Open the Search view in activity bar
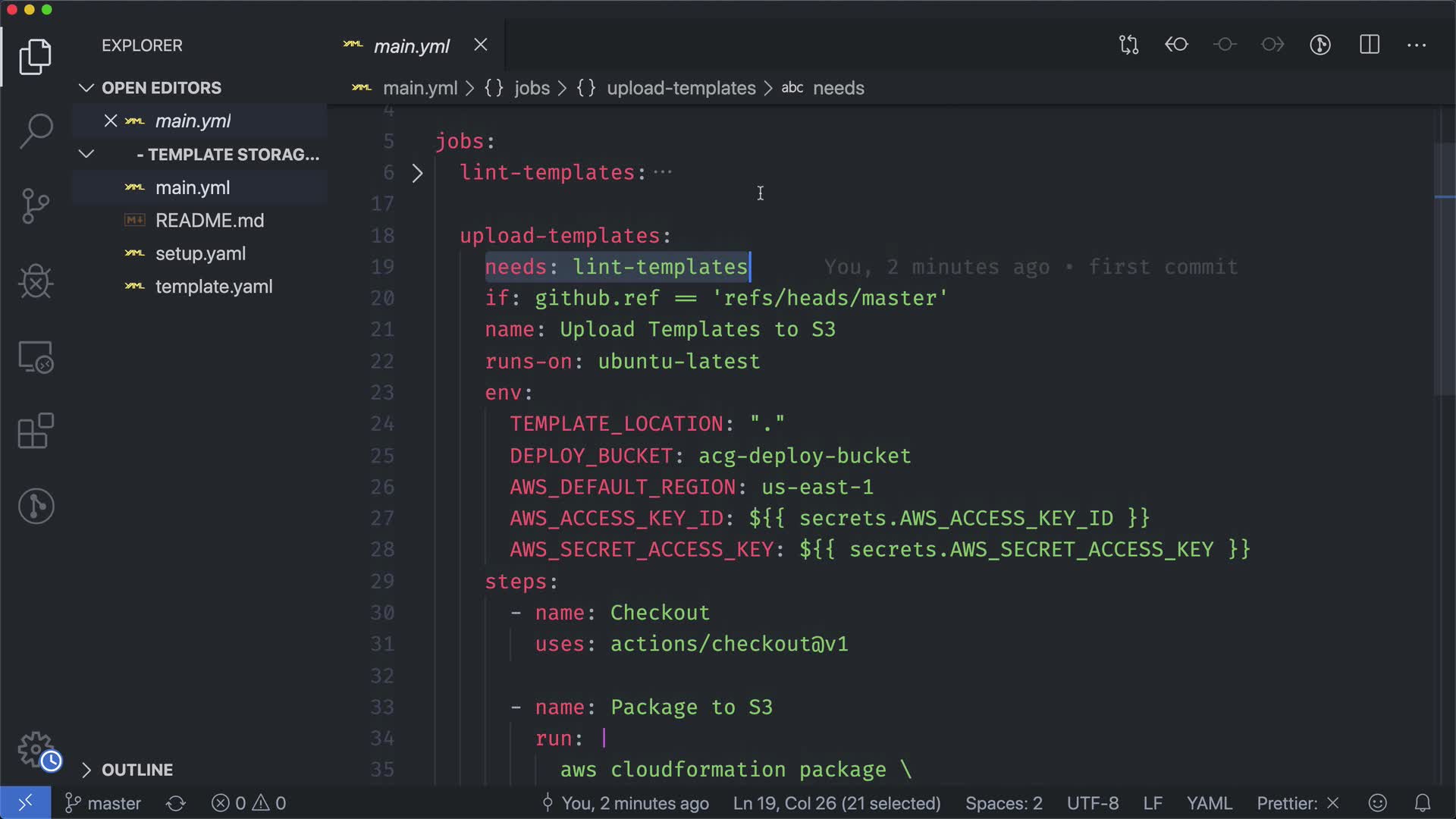Image resolution: width=1456 pixels, height=819 pixels. [x=36, y=130]
